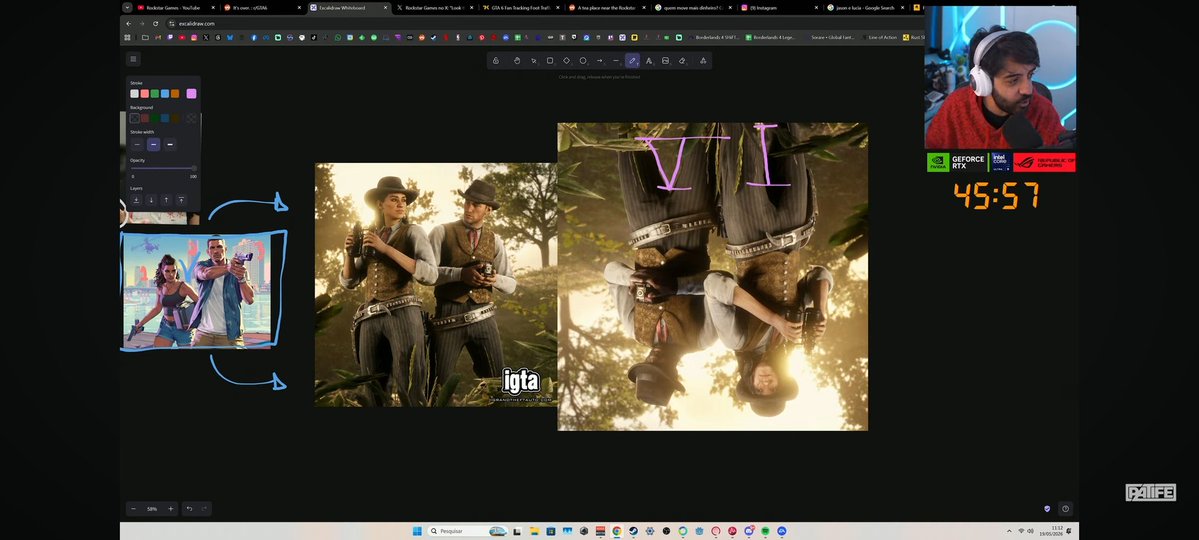The width and height of the screenshot is (1199, 540).
Task: Switch to the jason e lucia Google Search tab
Action: (866, 8)
